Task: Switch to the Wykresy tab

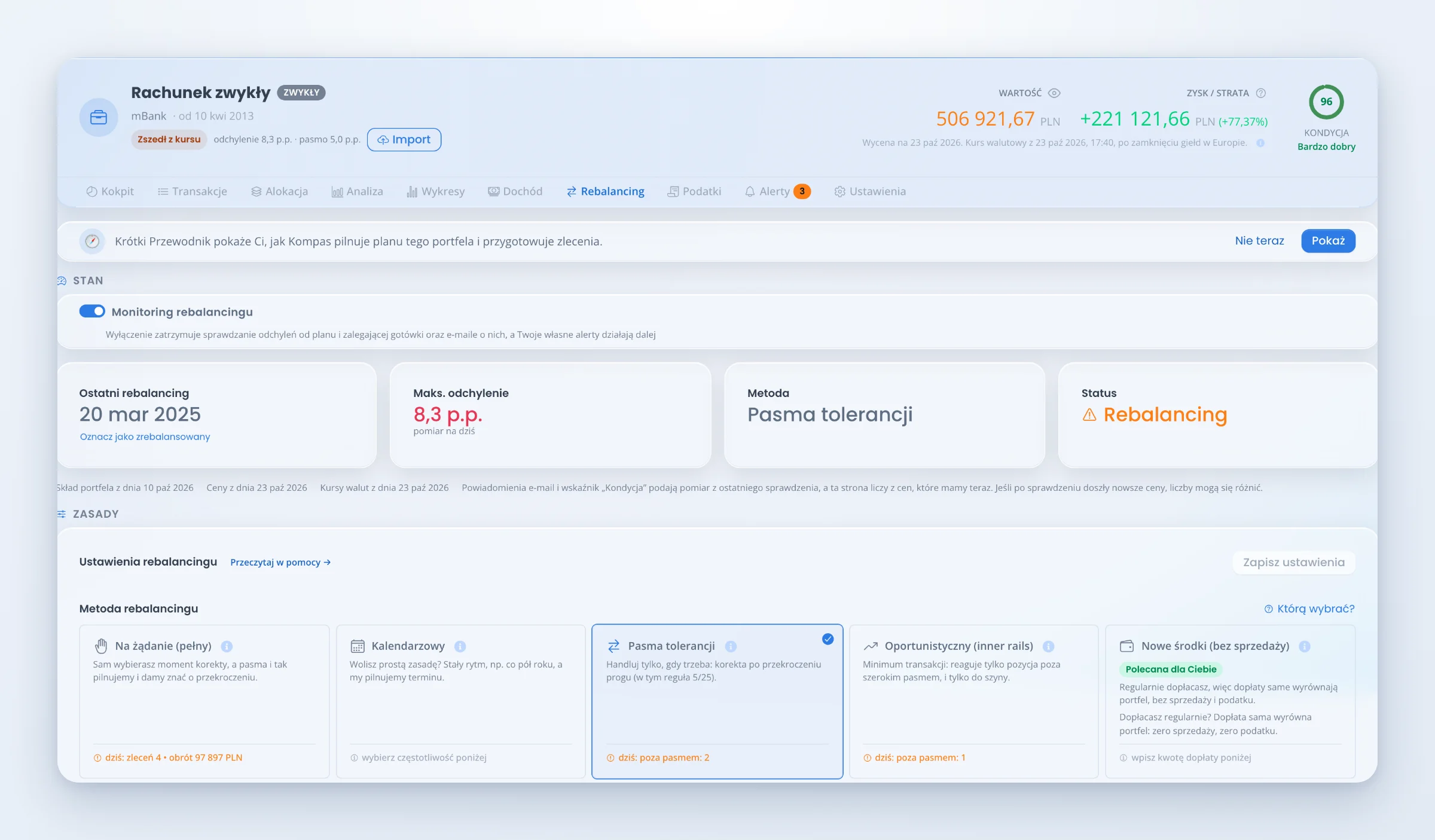Action: tap(435, 191)
